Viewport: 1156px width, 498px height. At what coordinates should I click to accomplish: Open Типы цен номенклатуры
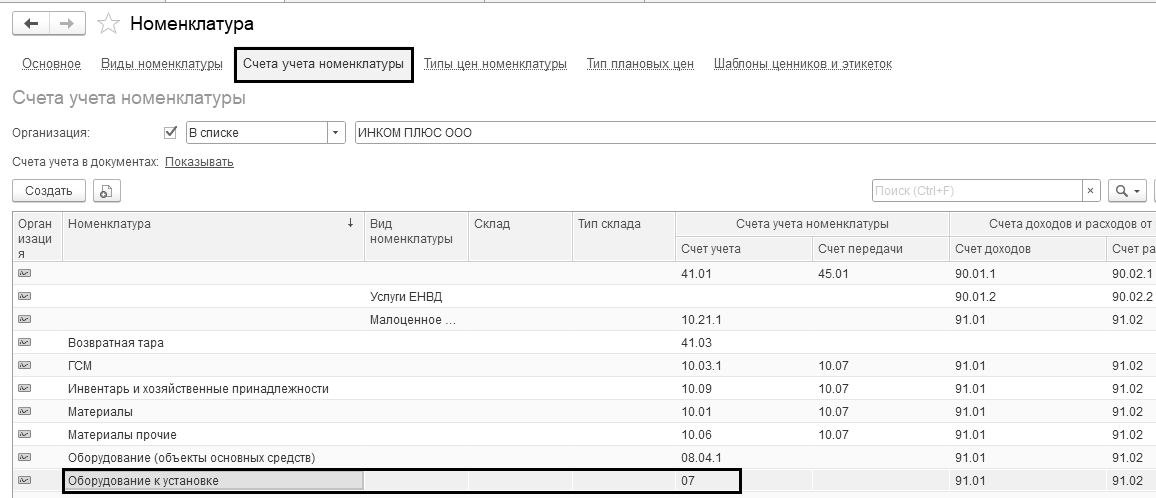click(495, 63)
